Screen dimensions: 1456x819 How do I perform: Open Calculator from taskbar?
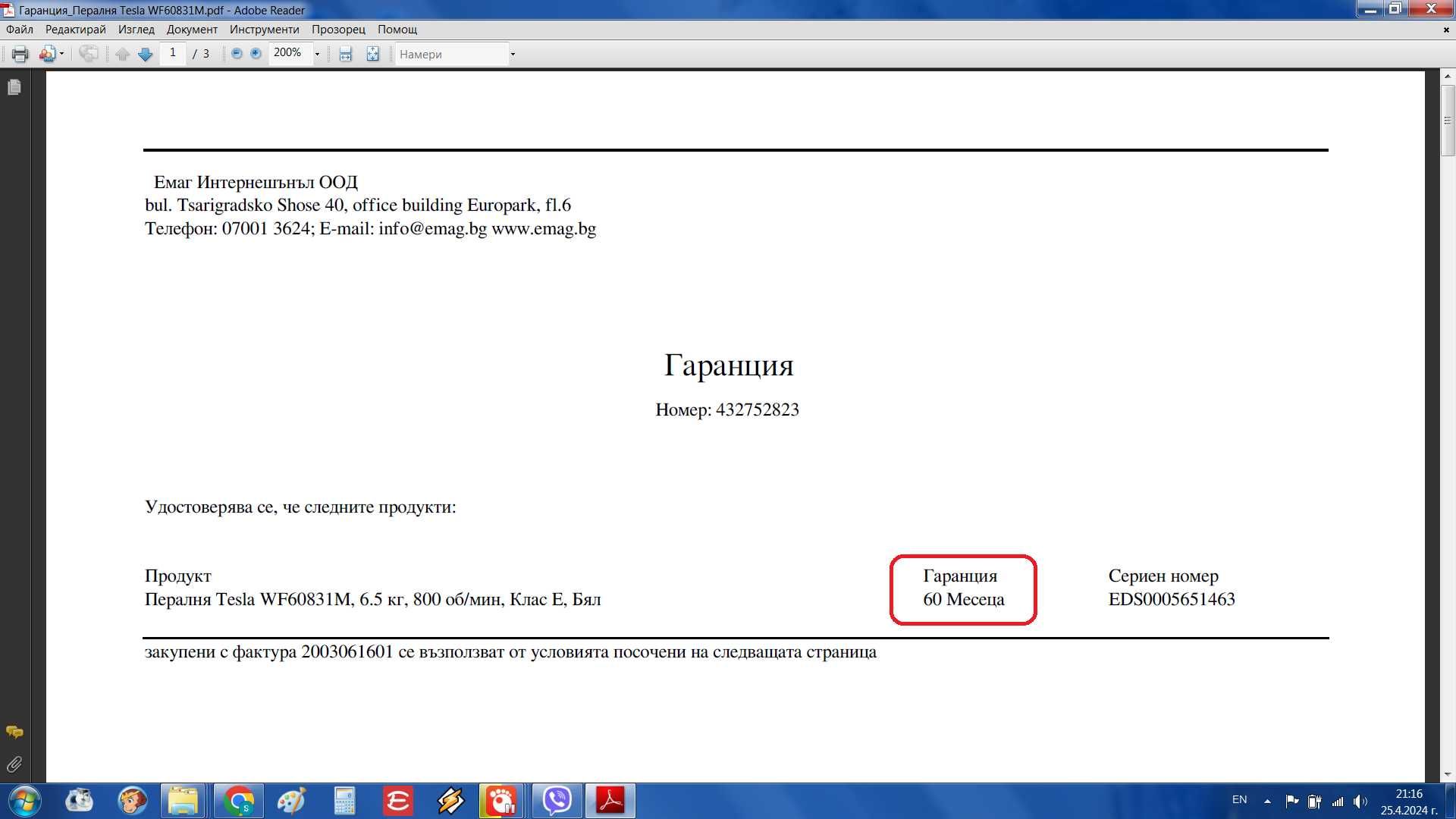[x=345, y=801]
